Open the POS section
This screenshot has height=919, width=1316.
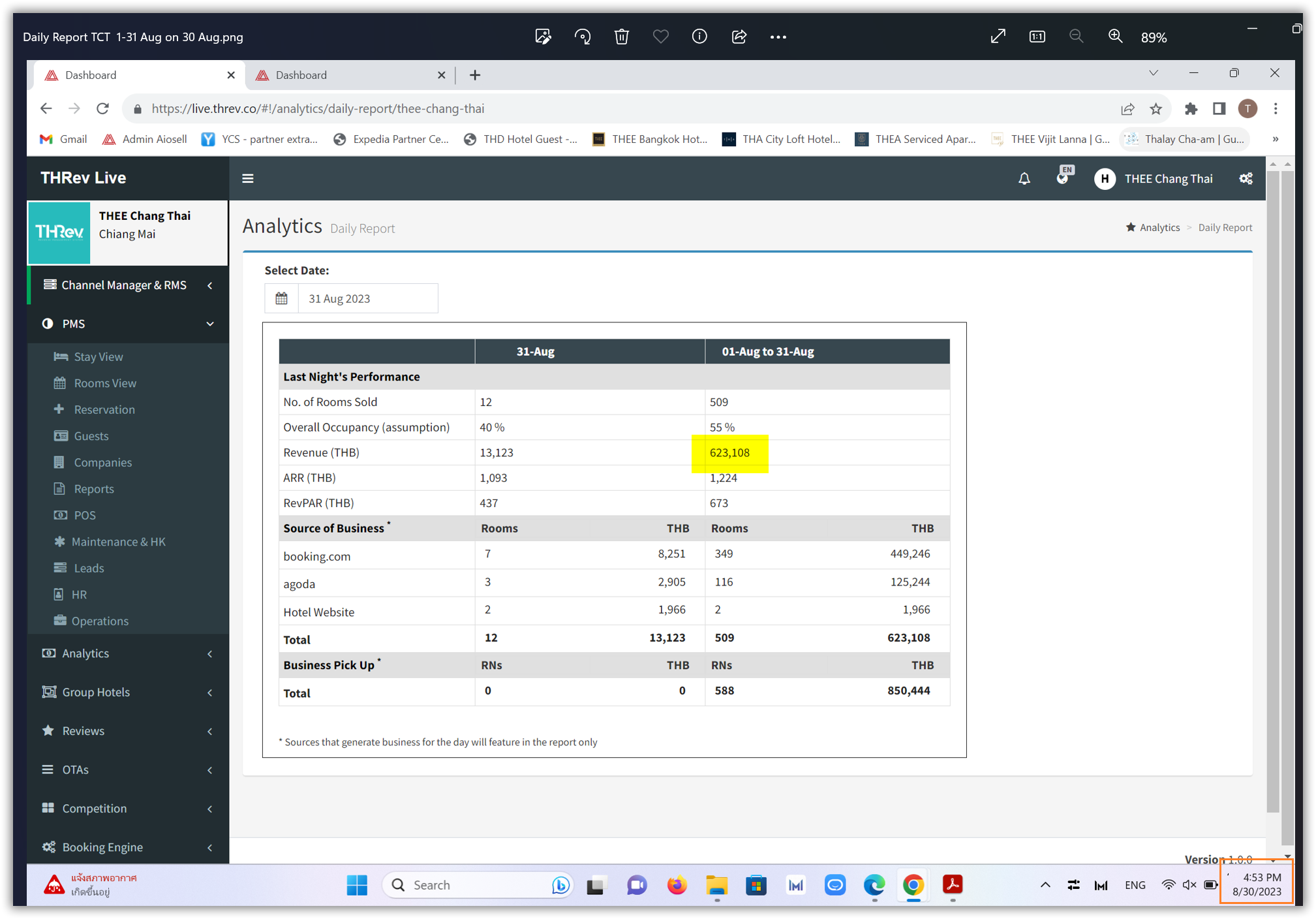(84, 515)
